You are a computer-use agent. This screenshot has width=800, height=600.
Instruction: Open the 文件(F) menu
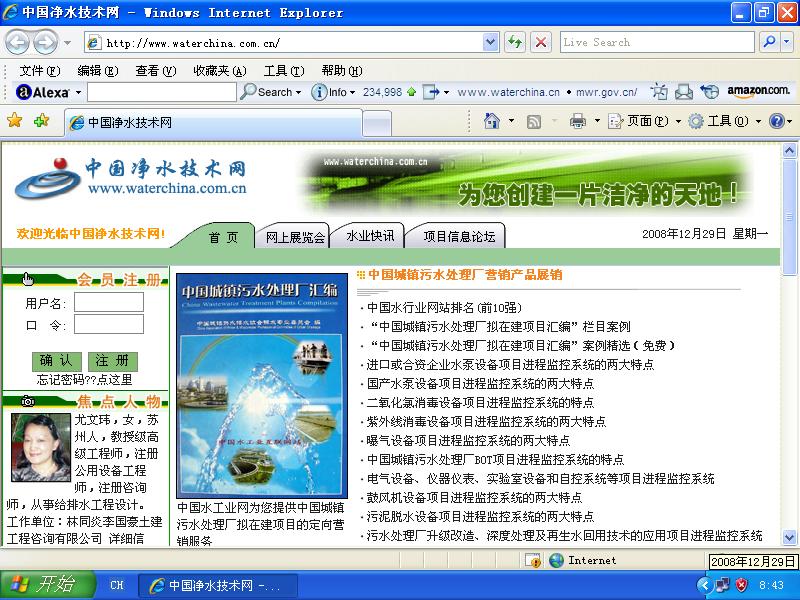point(39,71)
